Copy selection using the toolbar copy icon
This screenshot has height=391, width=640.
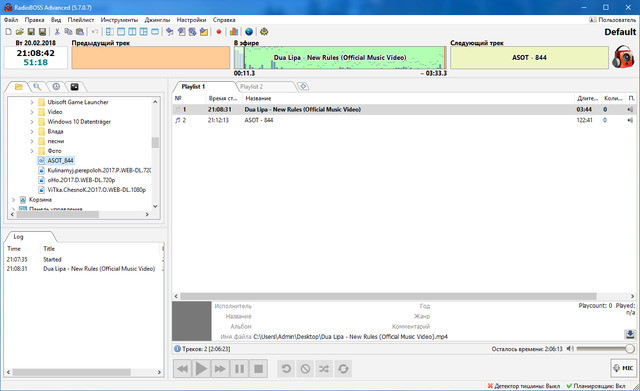(68, 31)
